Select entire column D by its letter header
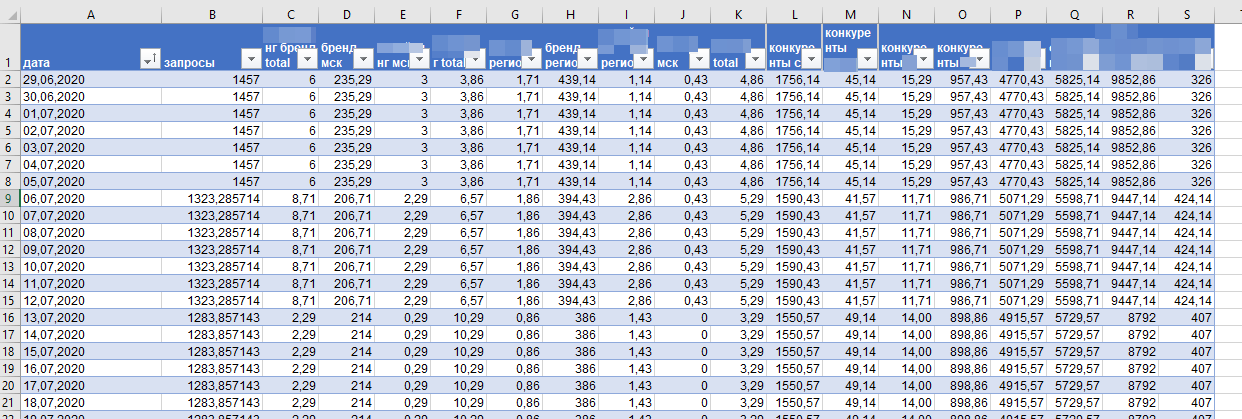This screenshot has height=419, width=1242. 346,13
